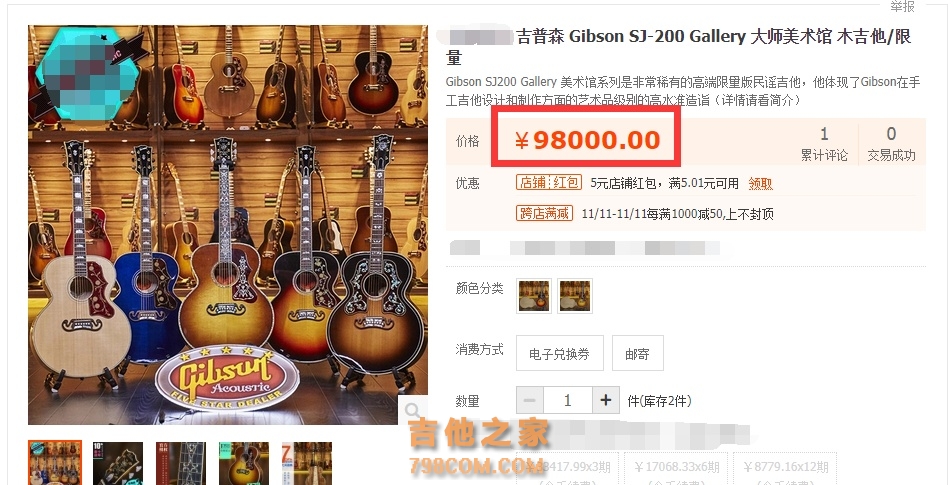The image size is (948, 485).
Task: Click the 店铺红包 promotion tag
Action: (548, 183)
